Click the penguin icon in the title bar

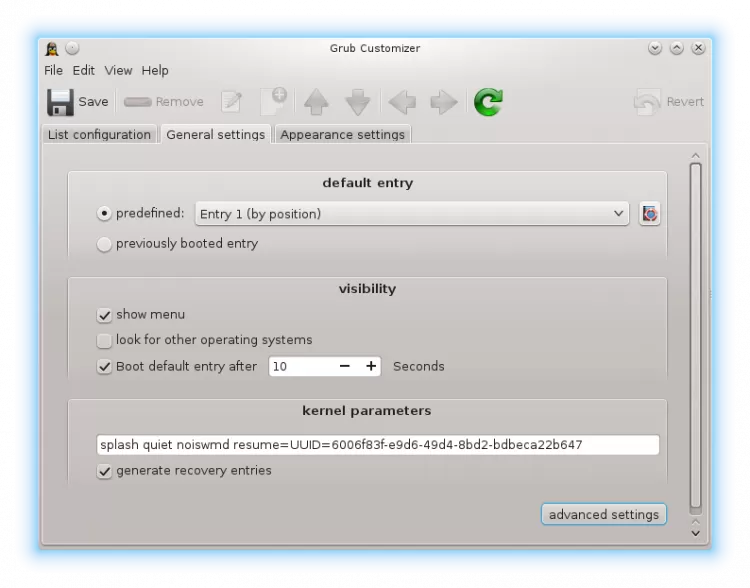point(52,49)
